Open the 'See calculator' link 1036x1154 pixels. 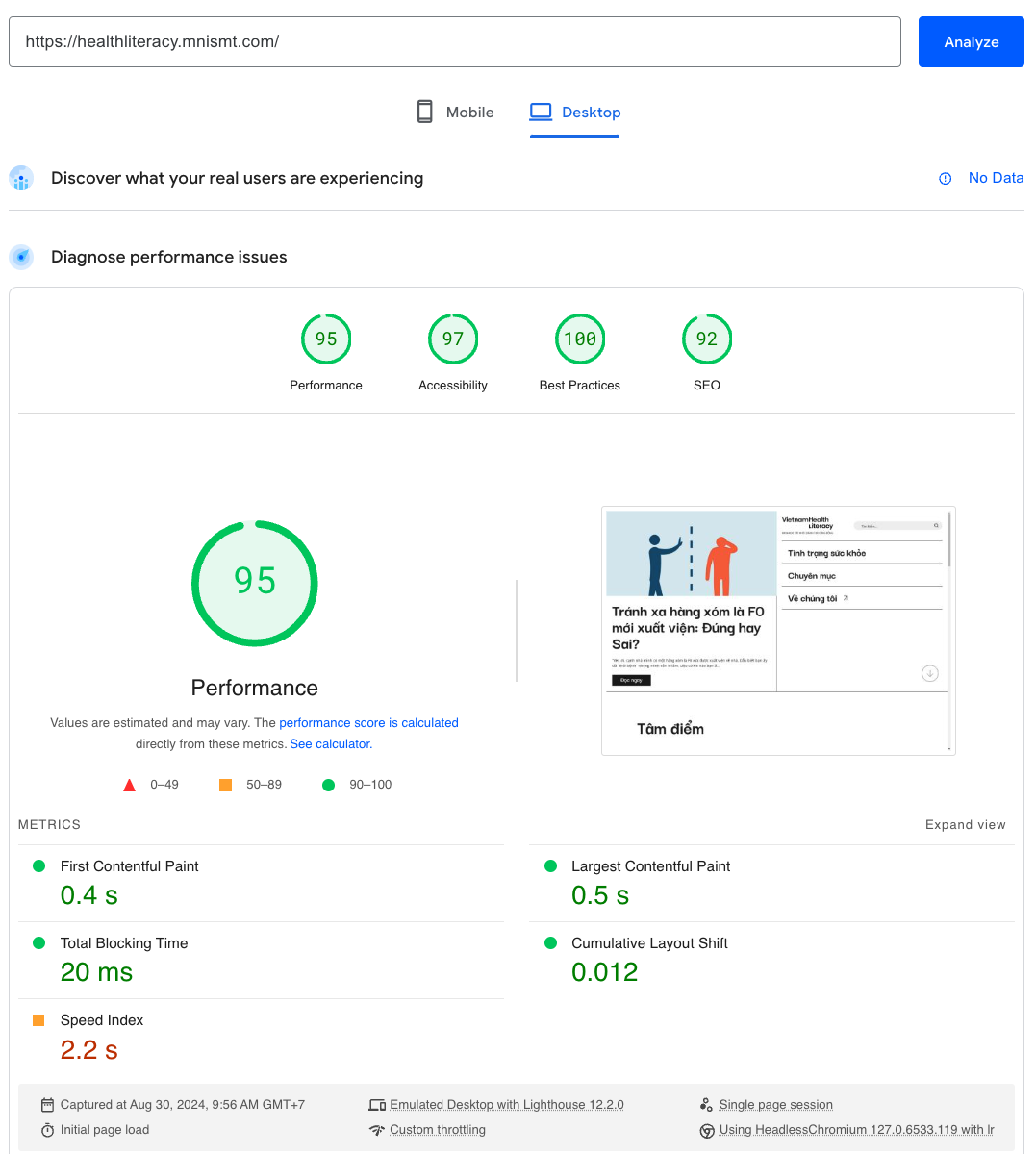pyautogui.click(x=330, y=744)
